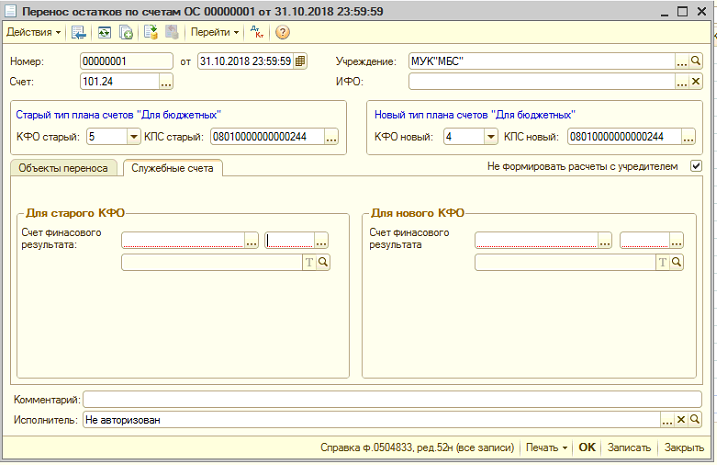Click ellipsis of second old-КФО result account field

tap(321, 241)
